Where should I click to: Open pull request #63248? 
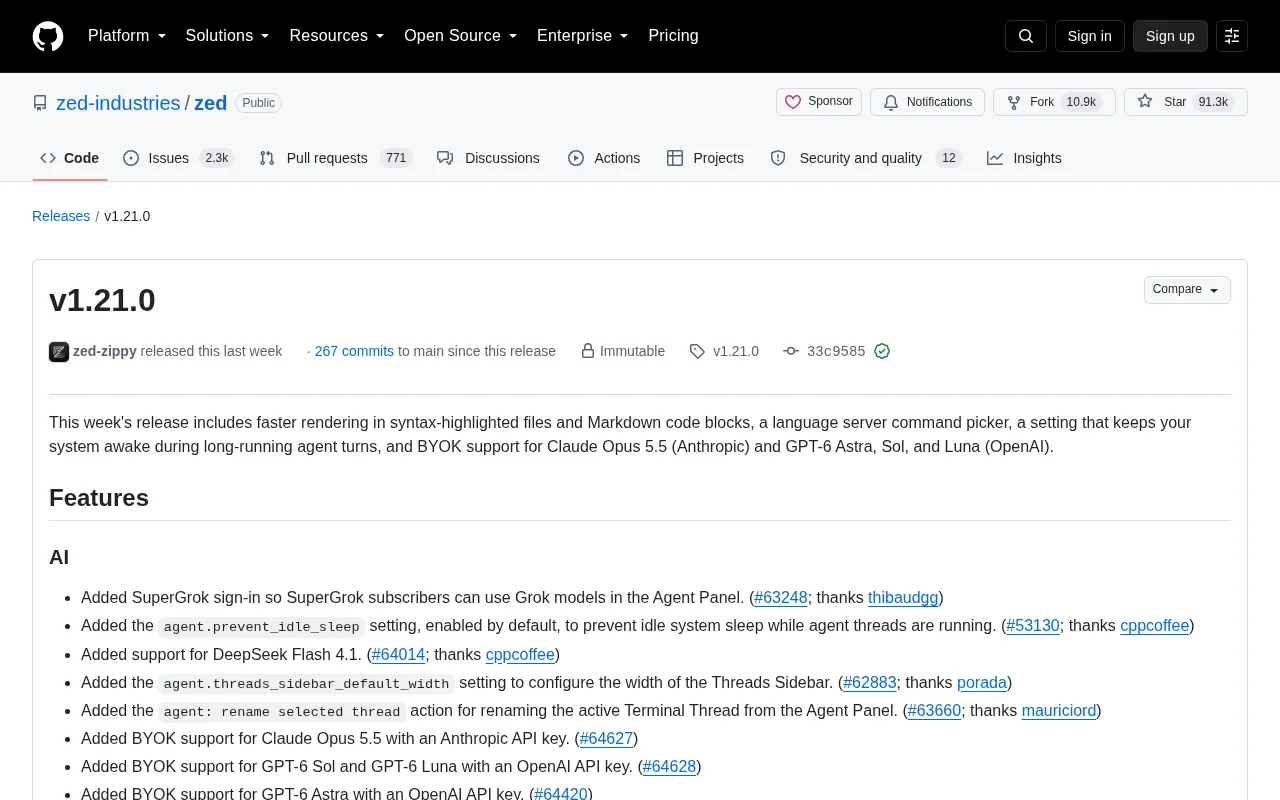[x=781, y=598]
